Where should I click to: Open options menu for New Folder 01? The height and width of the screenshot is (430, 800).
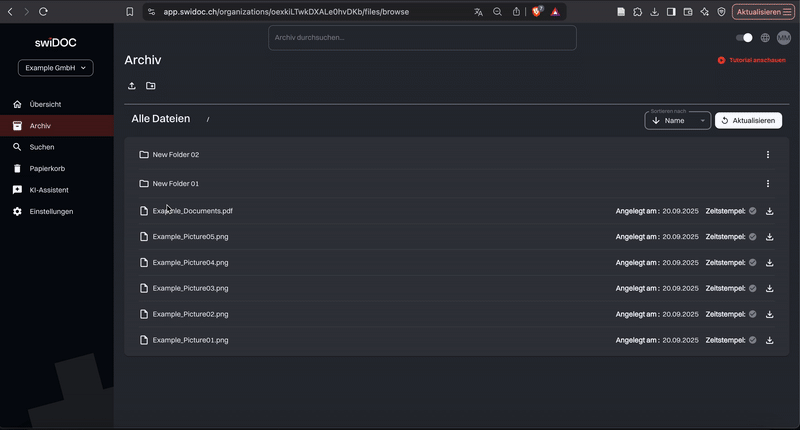tap(768, 184)
